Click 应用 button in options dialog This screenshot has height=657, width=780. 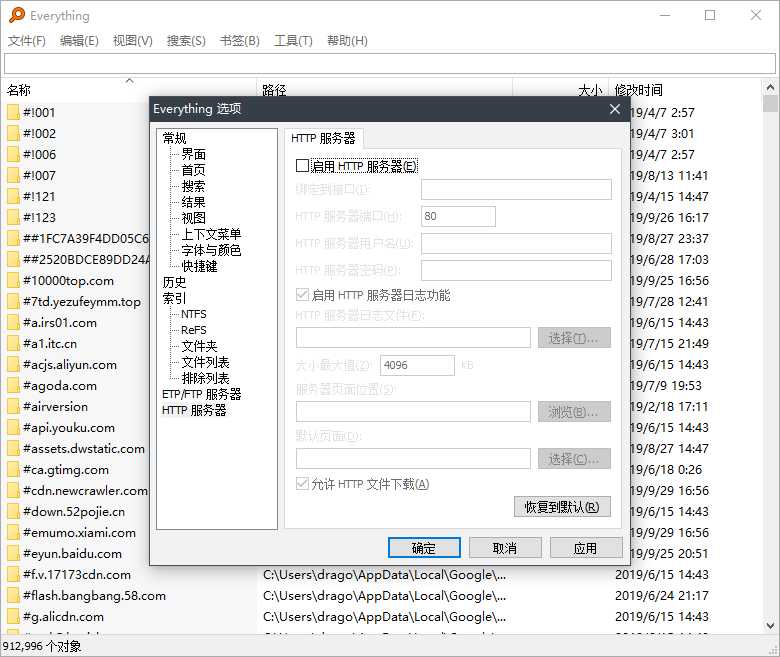click(x=586, y=548)
